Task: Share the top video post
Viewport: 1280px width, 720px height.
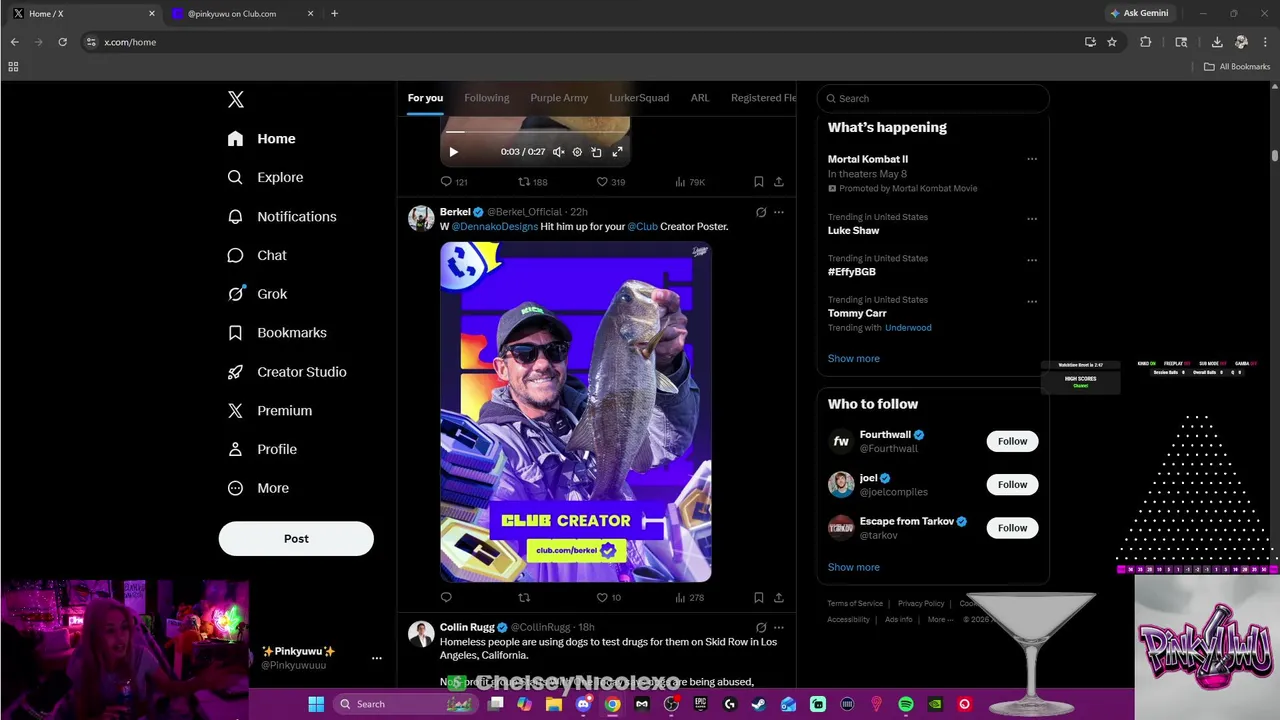Action: point(779,182)
